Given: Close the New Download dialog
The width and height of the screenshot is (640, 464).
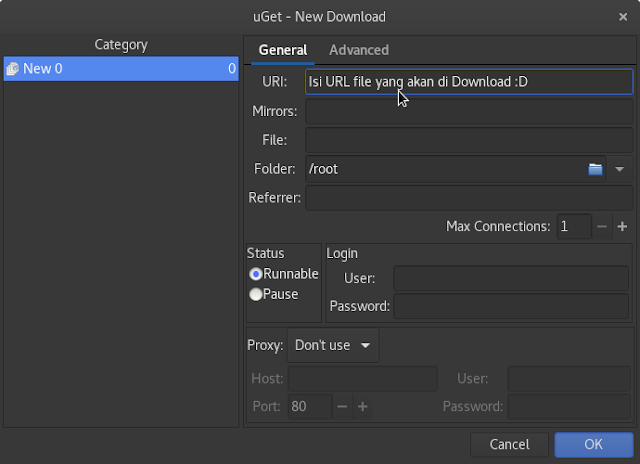Looking at the screenshot, I should [x=623, y=17].
